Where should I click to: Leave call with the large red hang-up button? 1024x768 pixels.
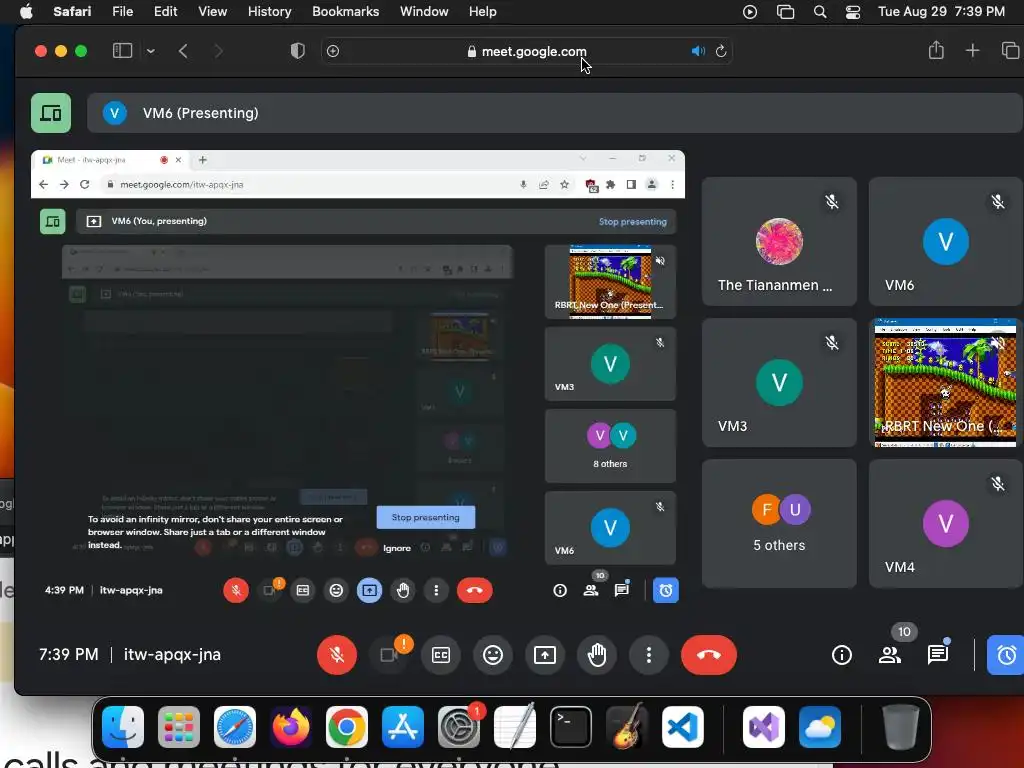[x=709, y=654]
